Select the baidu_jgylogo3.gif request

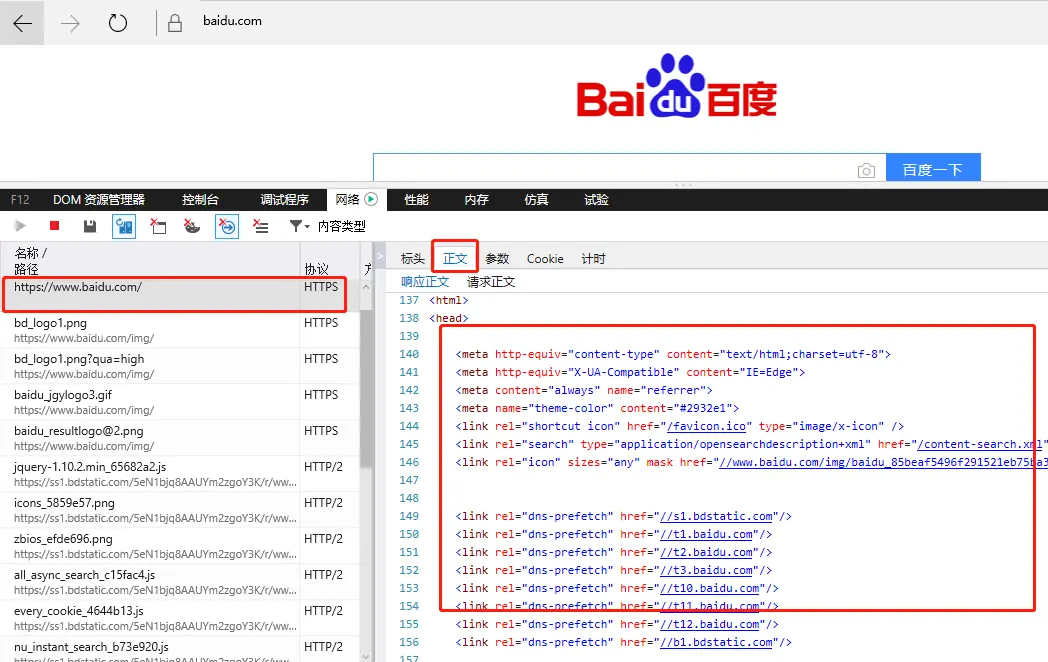pyautogui.click(x=180, y=402)
